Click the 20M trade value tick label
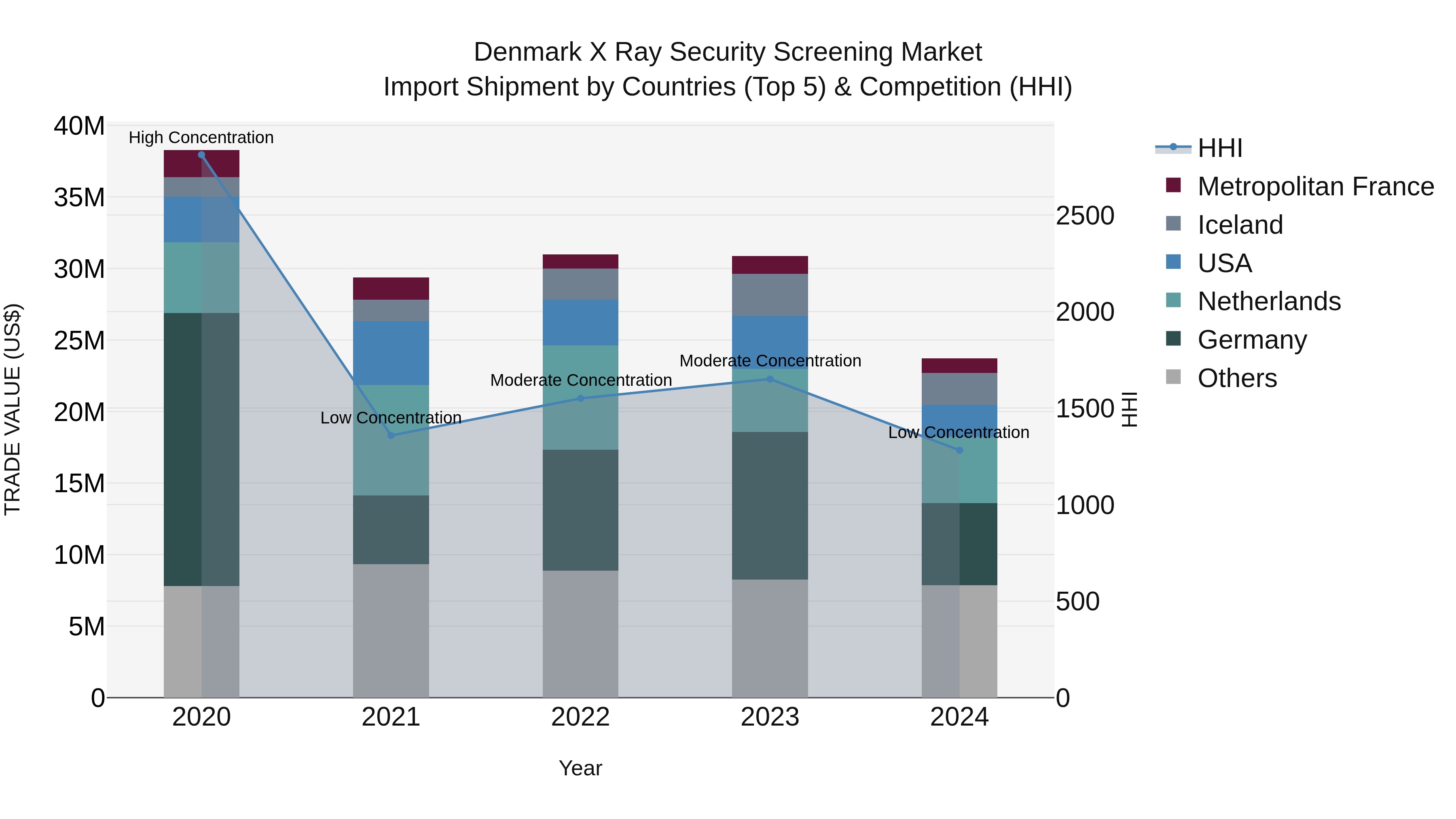1456x819 pixels. pyautogui.click(x=79, y=413)
